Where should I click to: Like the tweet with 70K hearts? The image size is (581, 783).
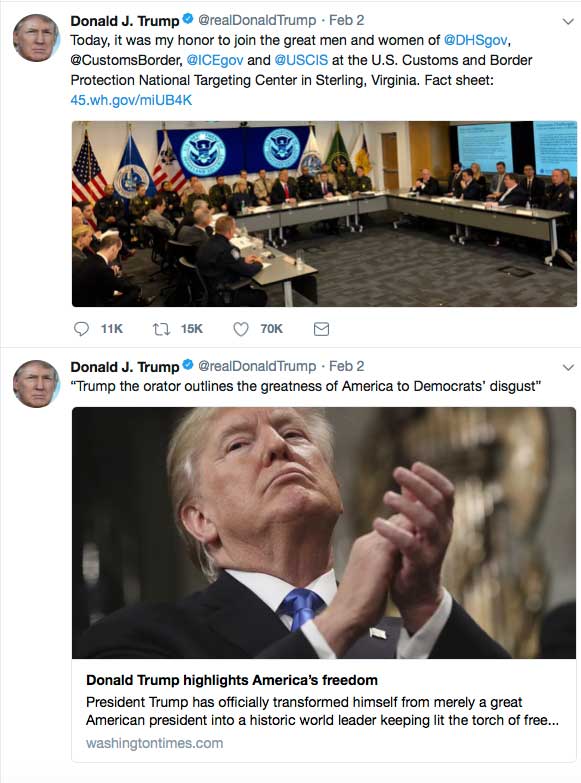pos(241,329)
